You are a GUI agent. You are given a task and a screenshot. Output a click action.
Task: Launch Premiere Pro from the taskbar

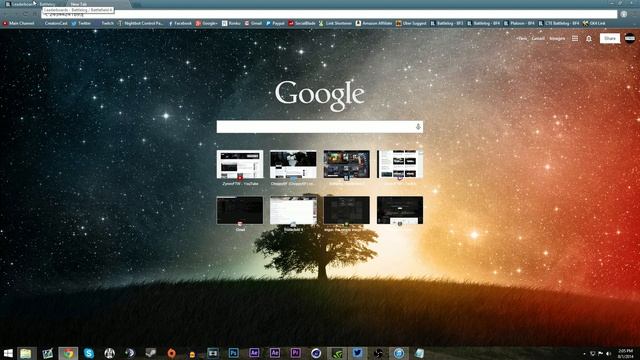296,353
